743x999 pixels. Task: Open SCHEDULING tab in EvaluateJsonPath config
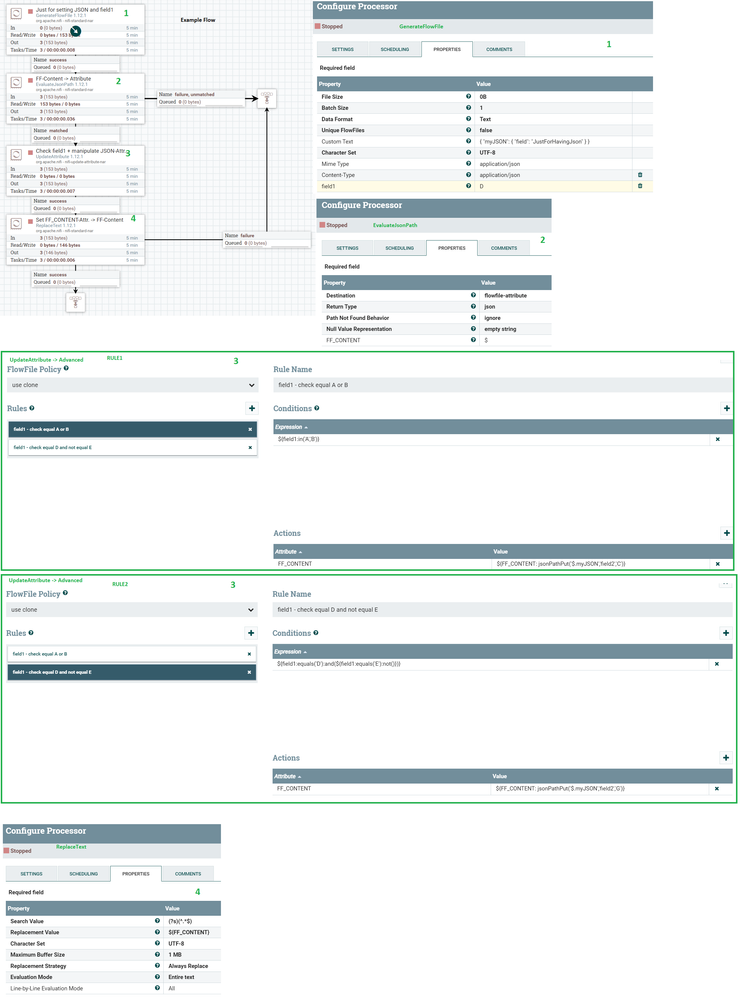coord(400,248)
